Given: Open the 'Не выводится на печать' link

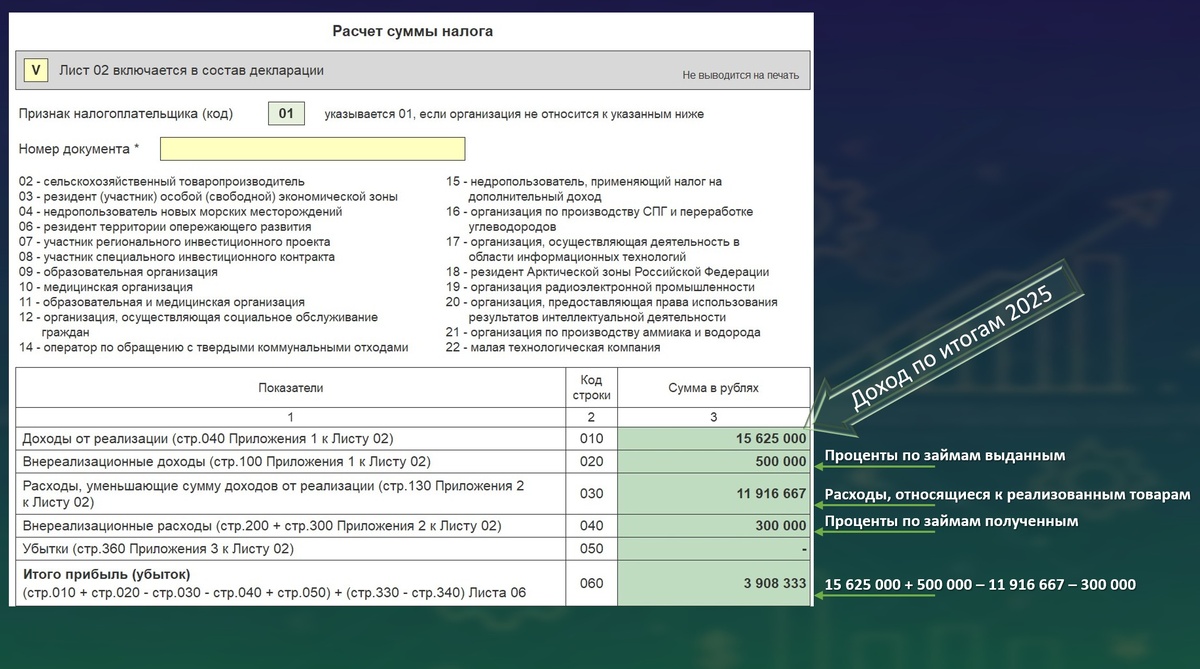Looking at the screenshot, I should pos(742,74).
